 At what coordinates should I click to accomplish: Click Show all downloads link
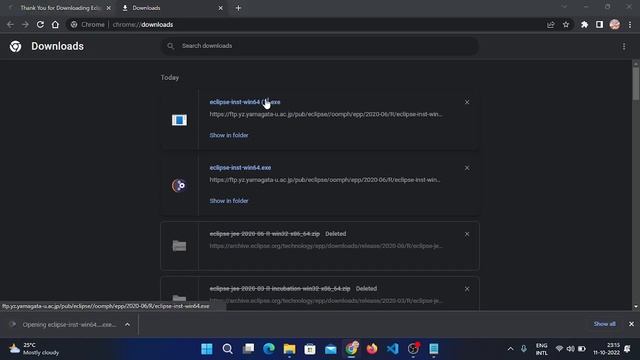(604, 324)
